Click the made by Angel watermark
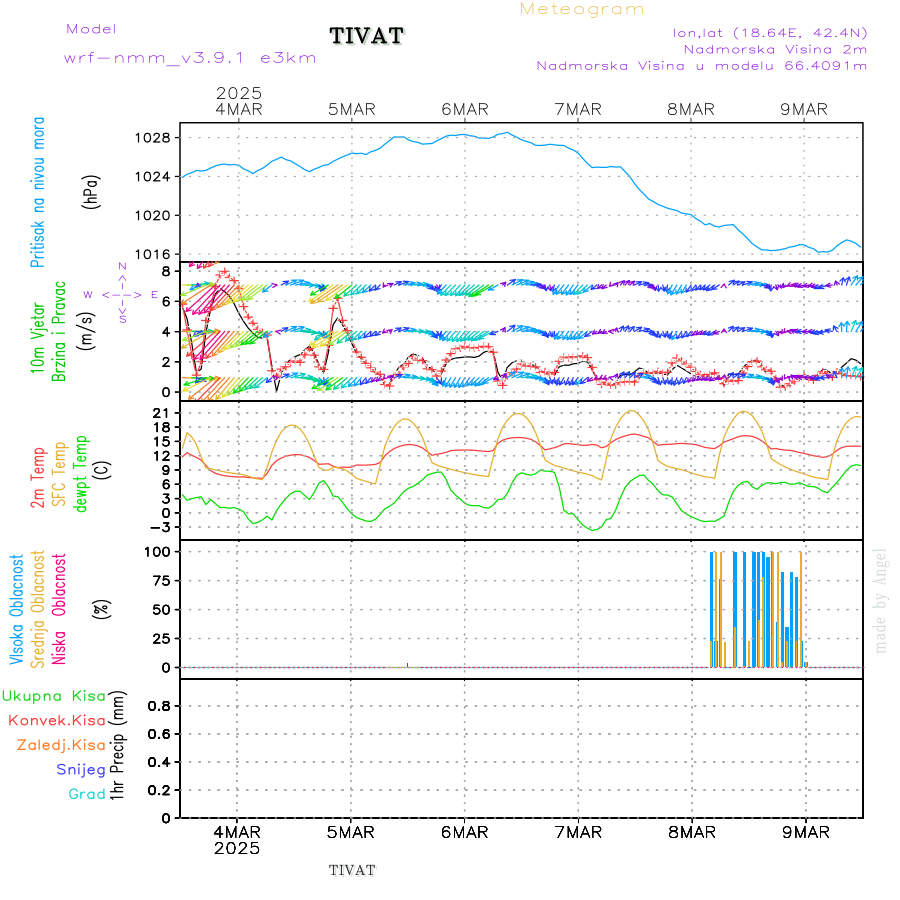 click(881, 600)
